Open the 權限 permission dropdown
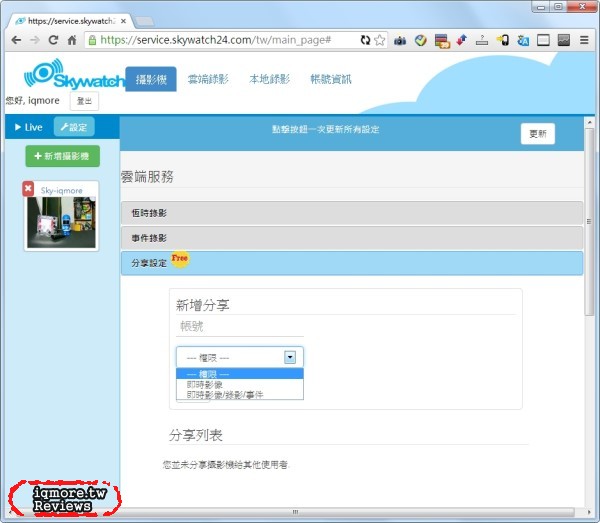This screenshot has width=600, height=523. click(x=240, y=357)
